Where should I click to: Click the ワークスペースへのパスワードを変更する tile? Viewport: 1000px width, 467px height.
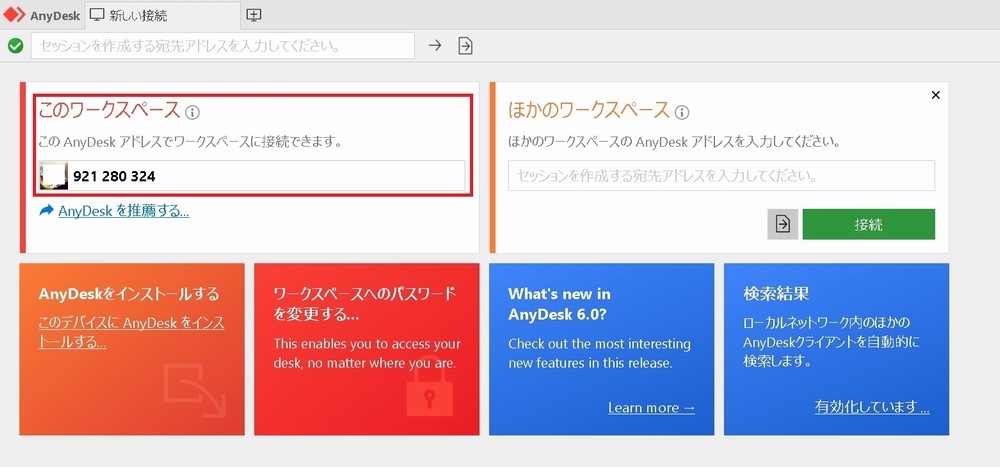tap(367, 349)
